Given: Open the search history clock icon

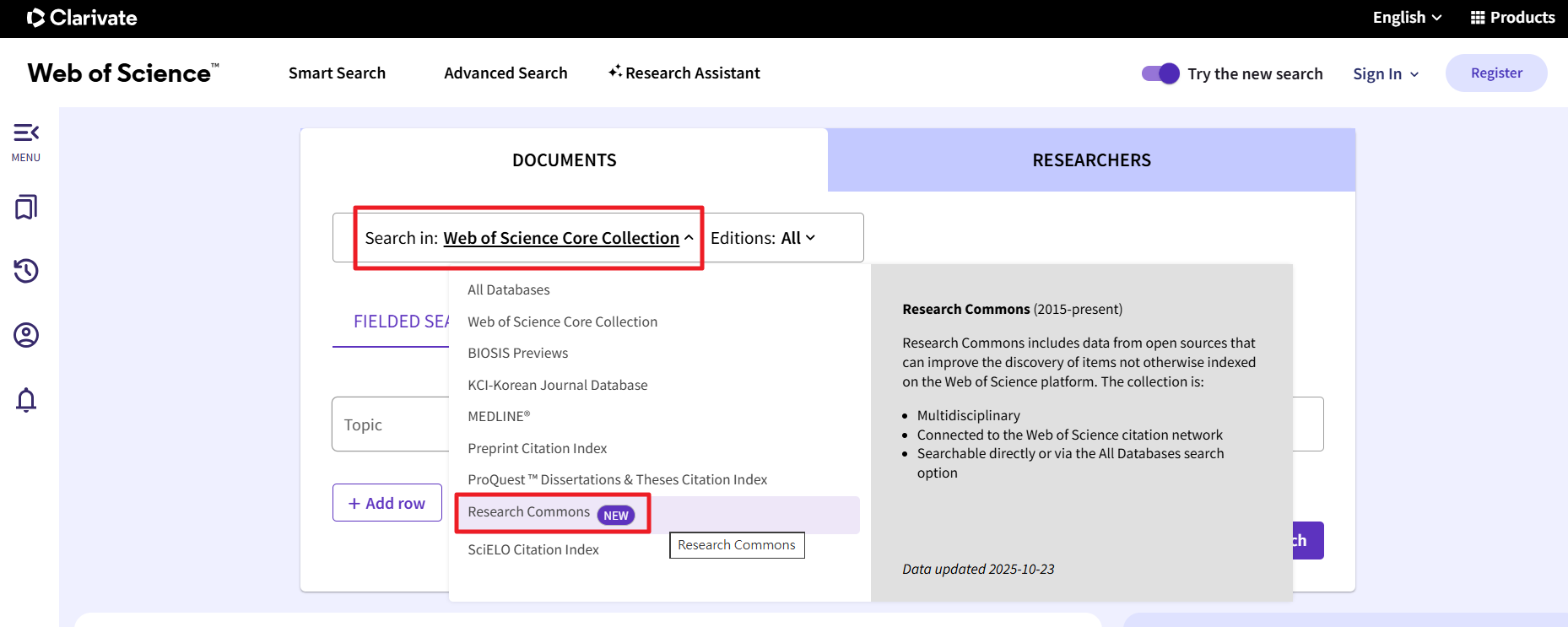Looking at the screenshot, I should (x=26, y=271).
